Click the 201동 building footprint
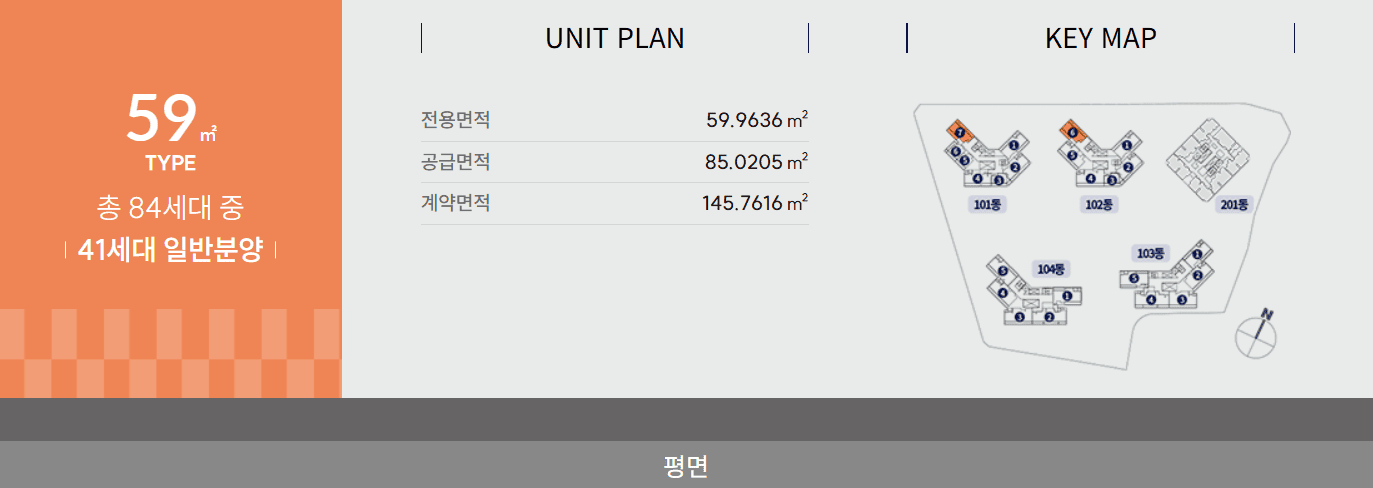This screenshot has width=1373, height=488. [1207, 155]
